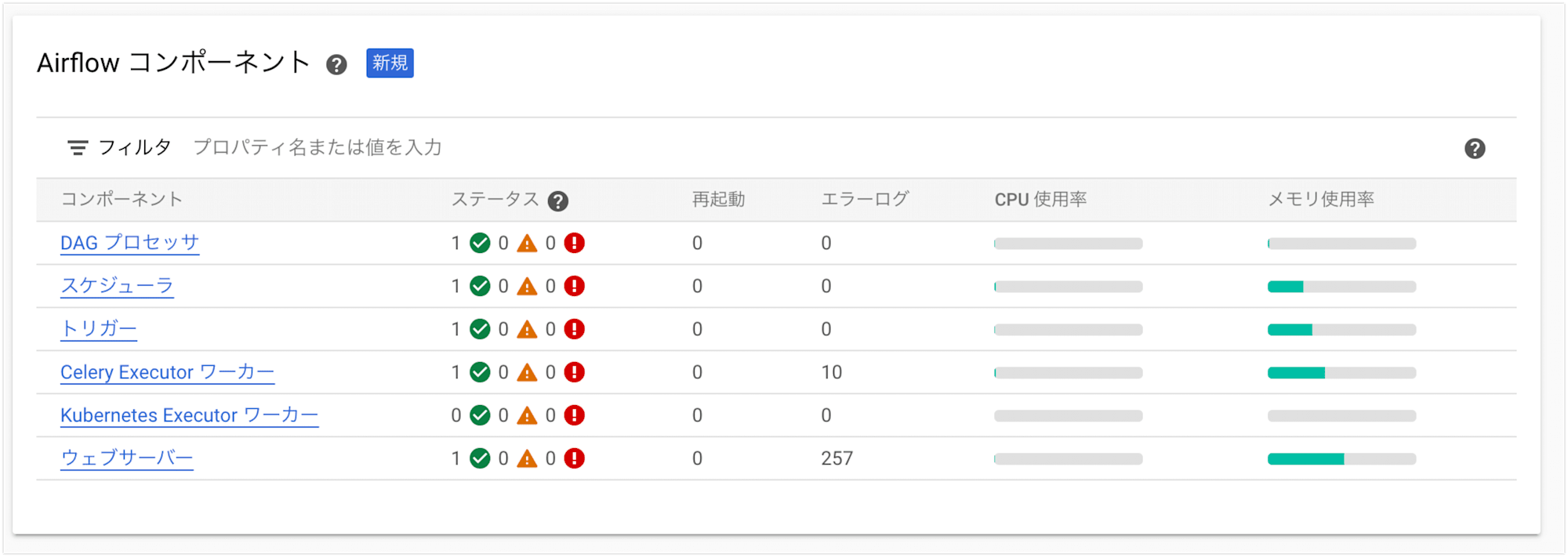Click green check icon in トリガー row
This screenshot has width=1568, height=557.
tap(480, 329)
